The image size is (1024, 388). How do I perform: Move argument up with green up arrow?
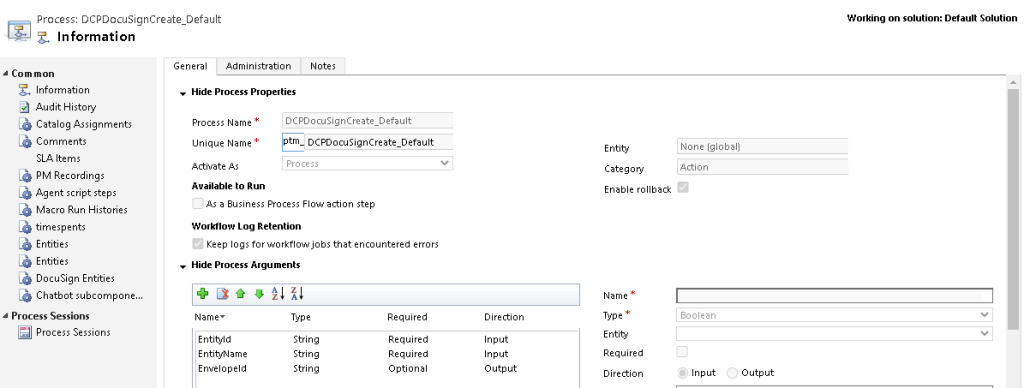tap(240, 294)
